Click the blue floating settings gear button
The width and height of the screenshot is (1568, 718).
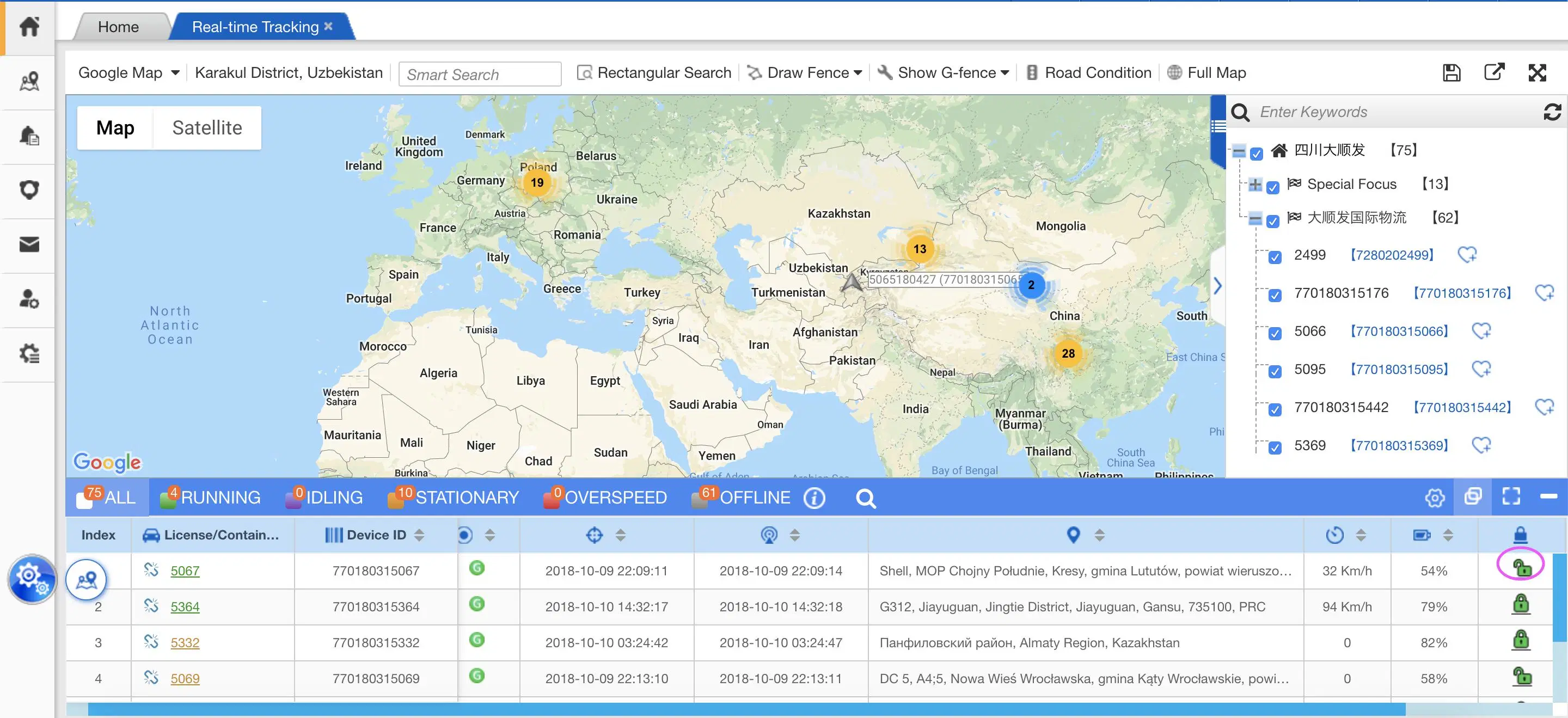click(x=32, y=578)
